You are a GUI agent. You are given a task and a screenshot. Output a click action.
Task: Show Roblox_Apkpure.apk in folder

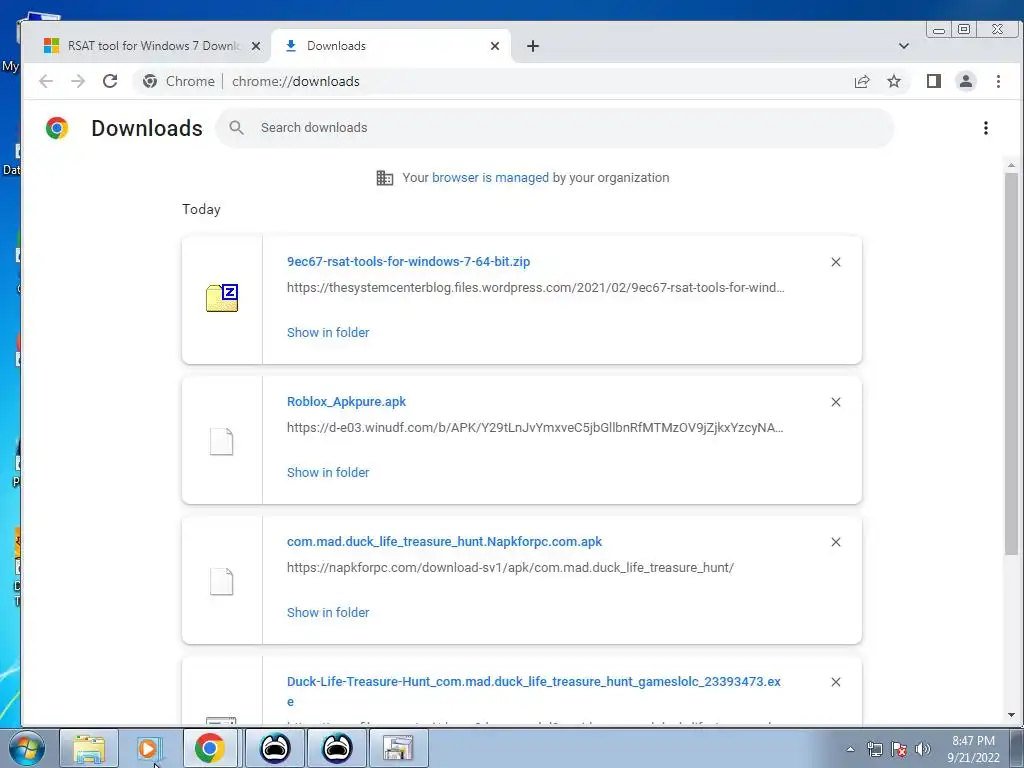pos(328,472)
